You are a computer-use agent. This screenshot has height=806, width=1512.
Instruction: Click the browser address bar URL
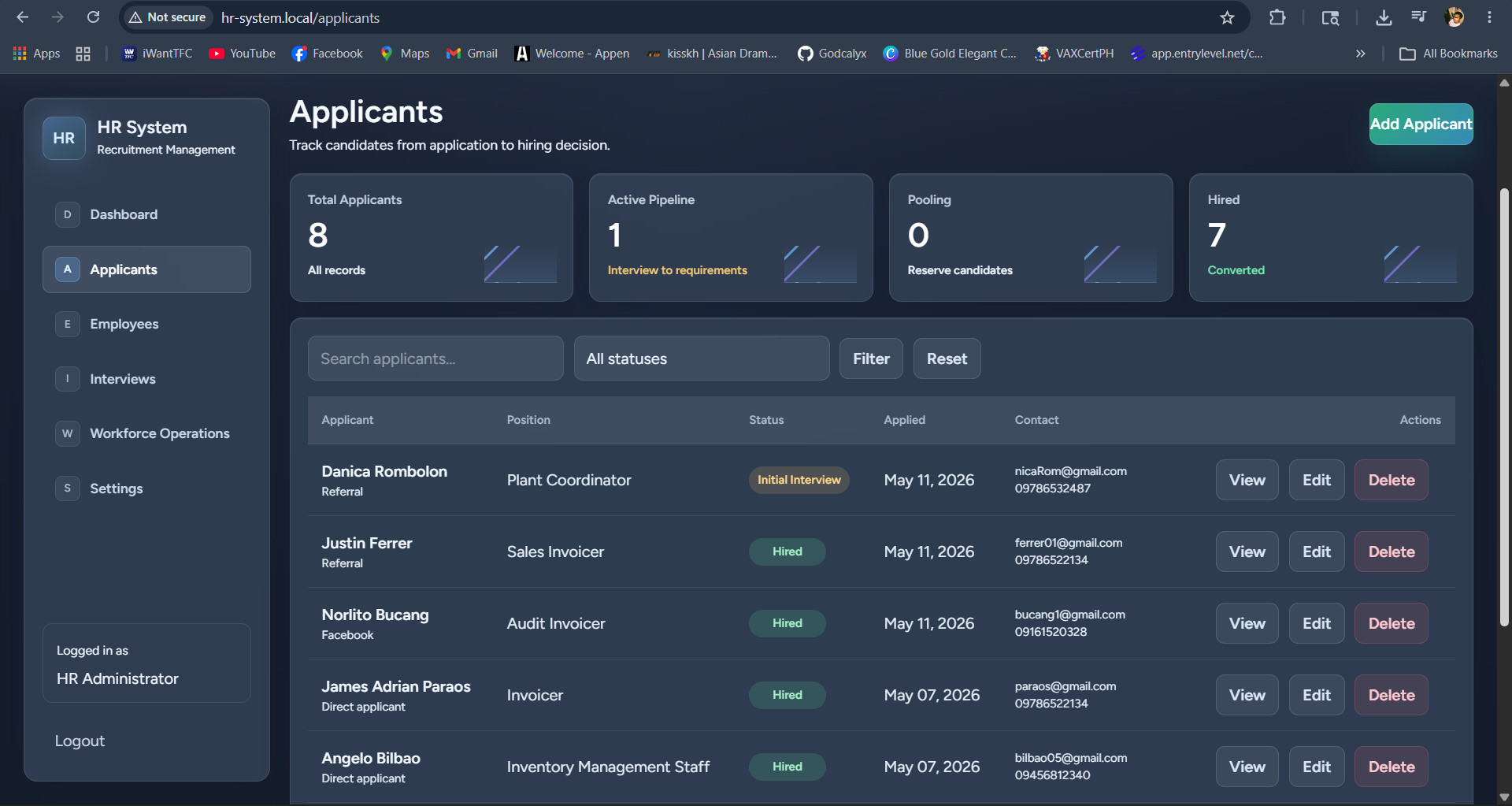pyautogui.click(x=300, y=17)
